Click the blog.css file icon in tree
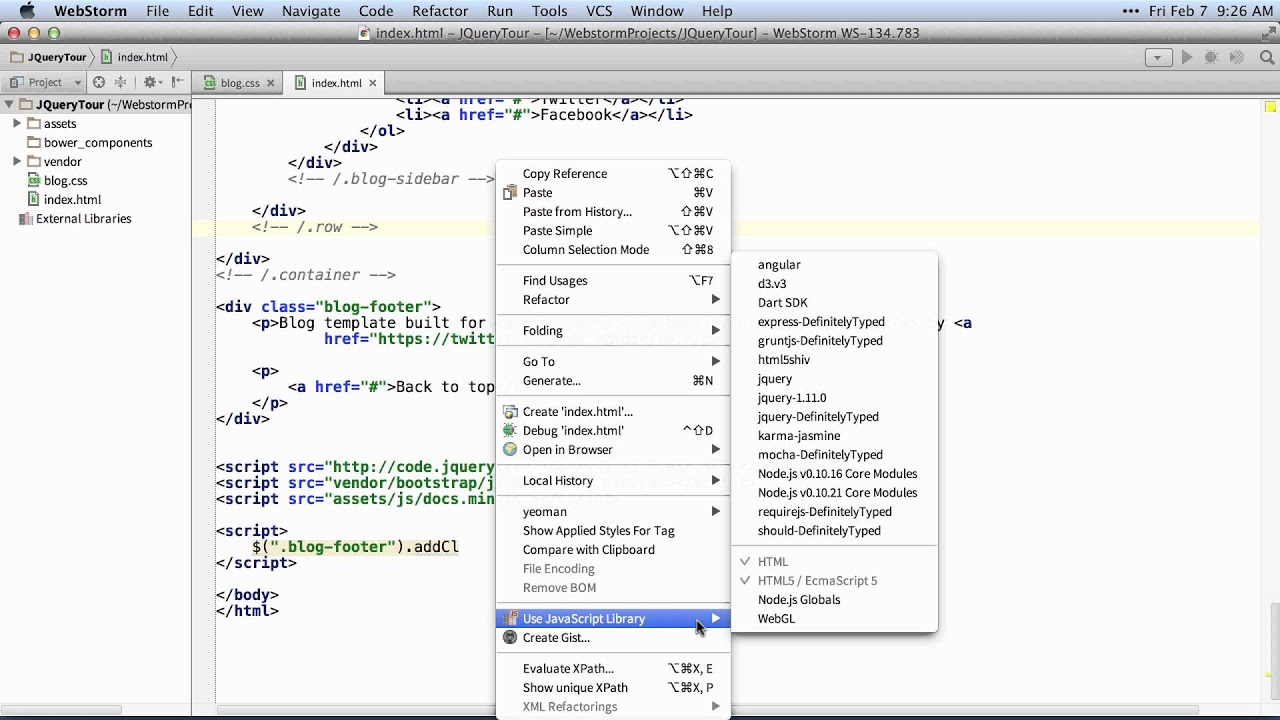 click(33, 180)
